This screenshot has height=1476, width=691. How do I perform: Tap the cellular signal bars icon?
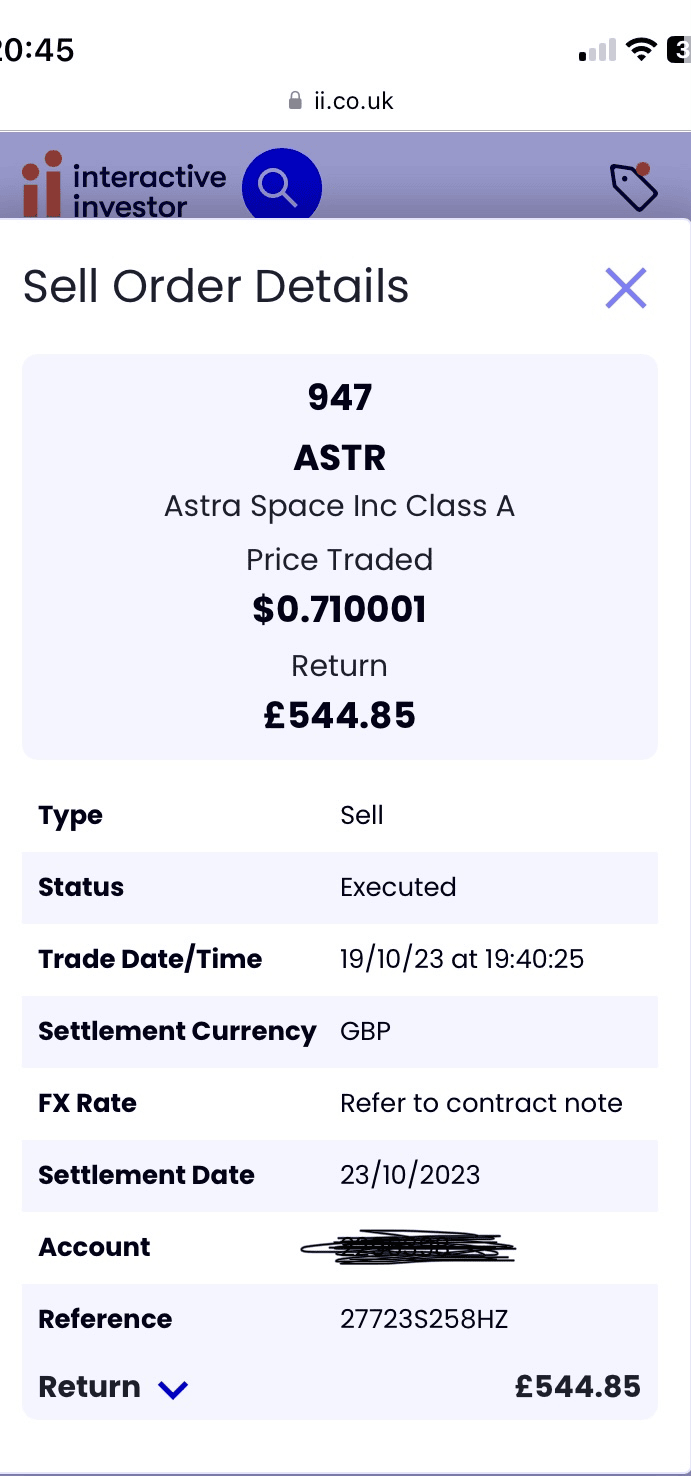[597, 50]
